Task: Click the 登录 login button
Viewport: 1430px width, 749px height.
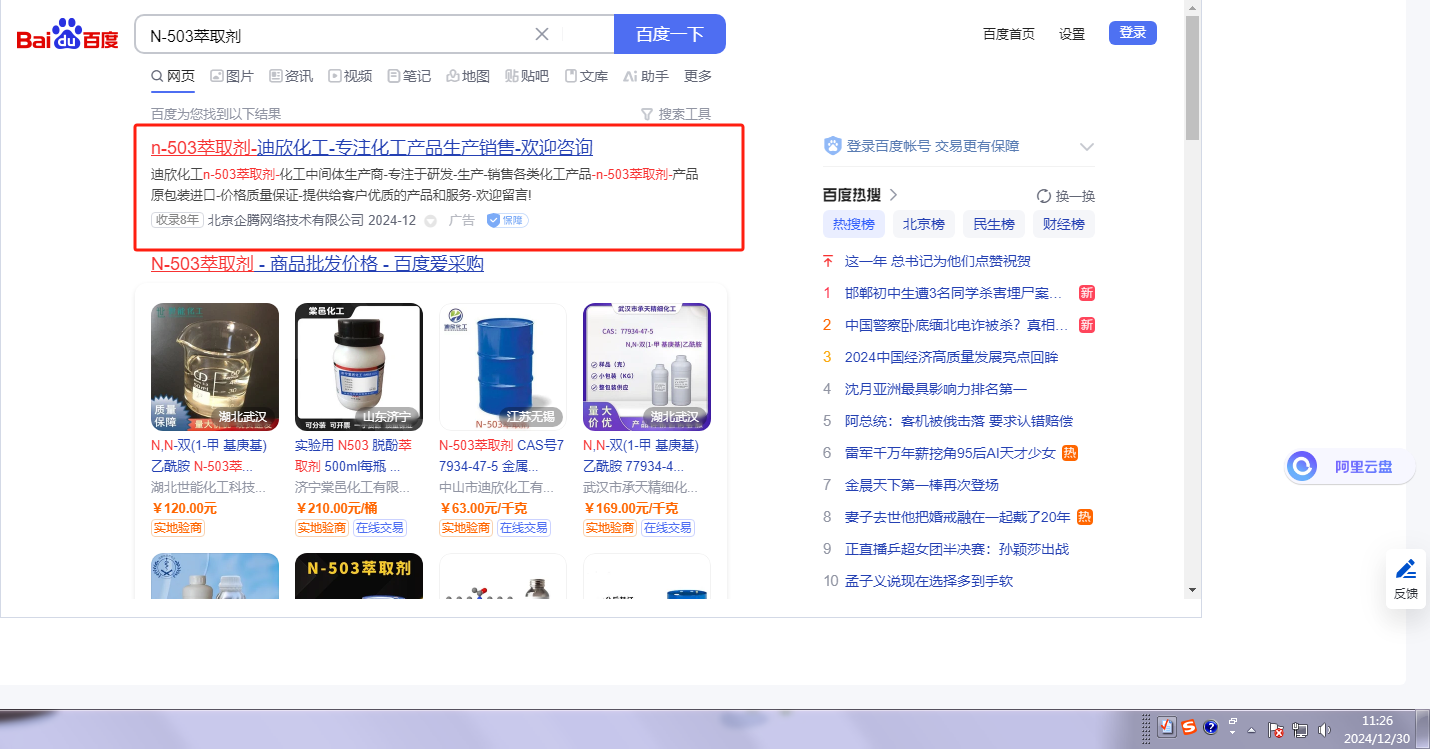Action: tap(1133, 33)
